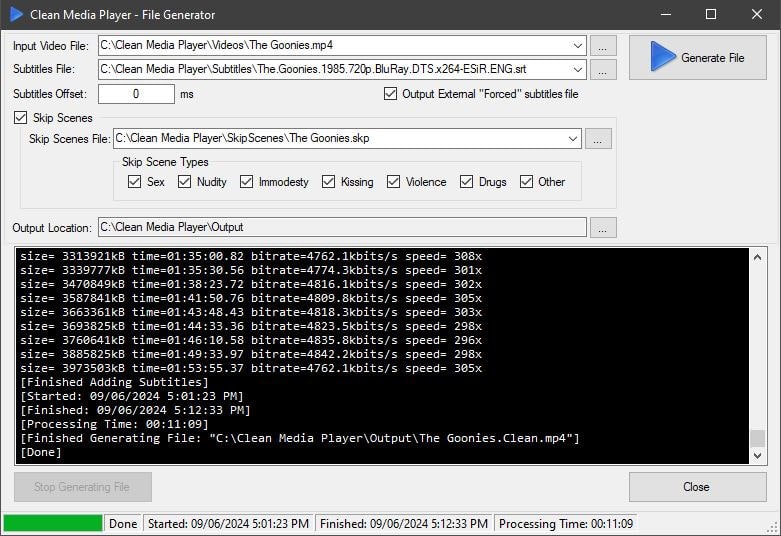Viewport: 781px width, 536px height.
Task: Click the Clean Media Player title bar icon
Action: (x=16, y=14)
